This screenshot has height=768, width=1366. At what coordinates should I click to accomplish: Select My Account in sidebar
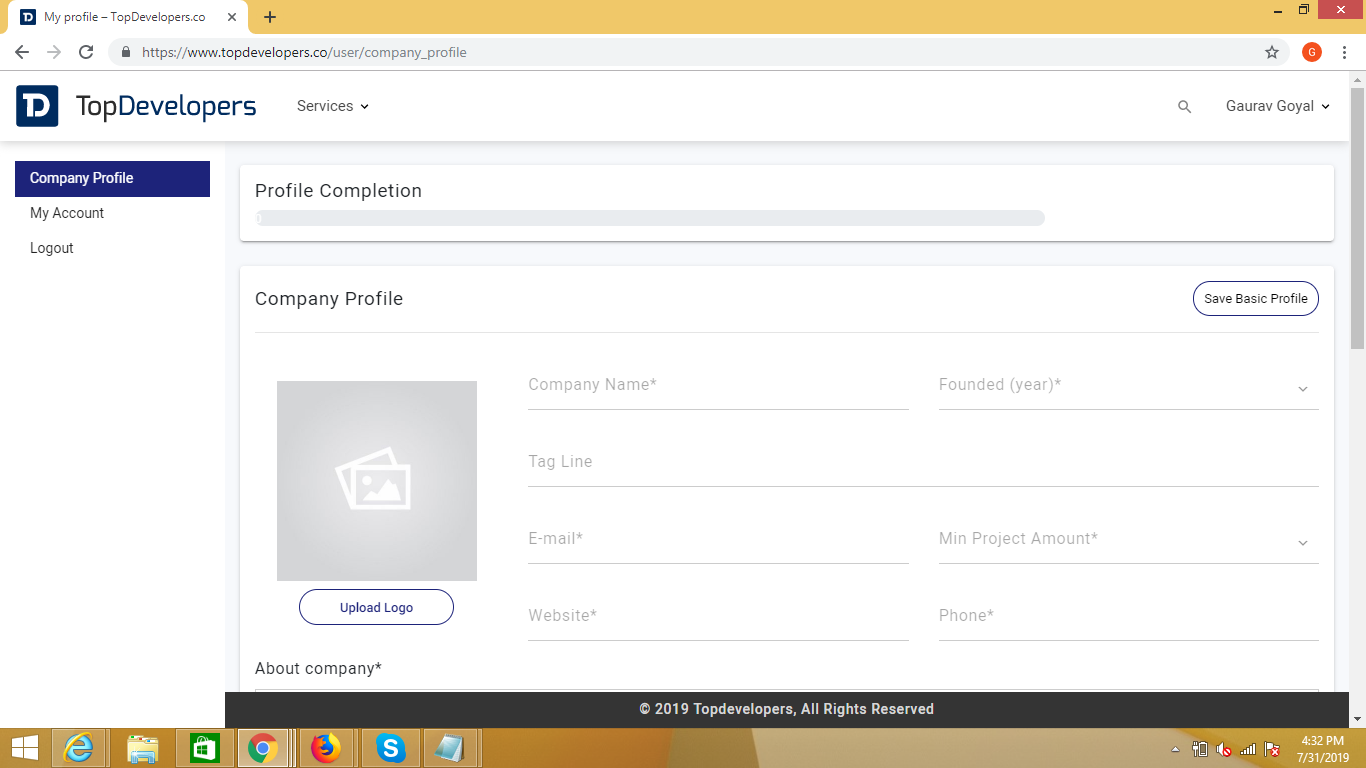point(67,213)
